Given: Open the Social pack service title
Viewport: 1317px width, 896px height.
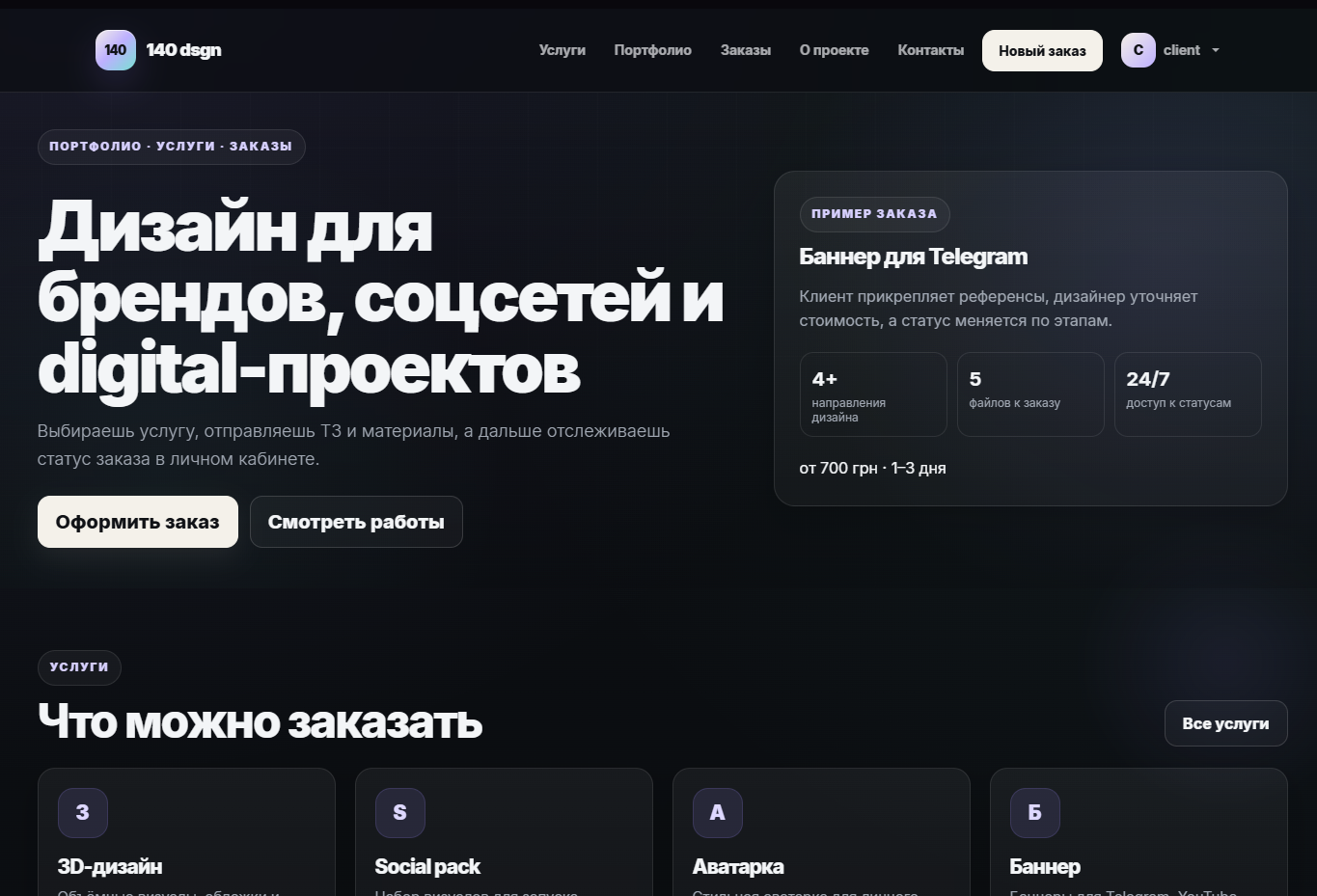Looking at the screenshot, I should tap(427, 866).
